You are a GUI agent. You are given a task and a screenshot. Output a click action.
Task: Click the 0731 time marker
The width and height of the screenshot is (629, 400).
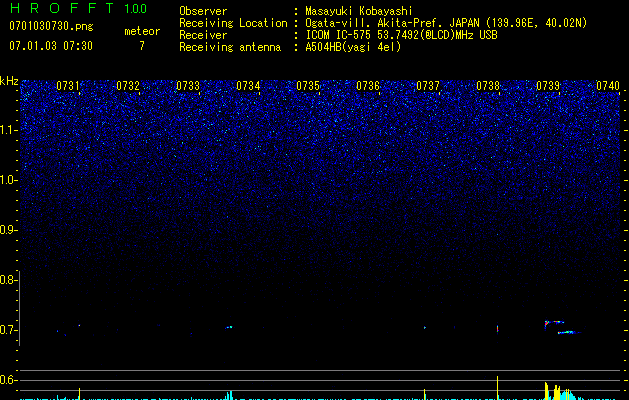coord(68,86)
